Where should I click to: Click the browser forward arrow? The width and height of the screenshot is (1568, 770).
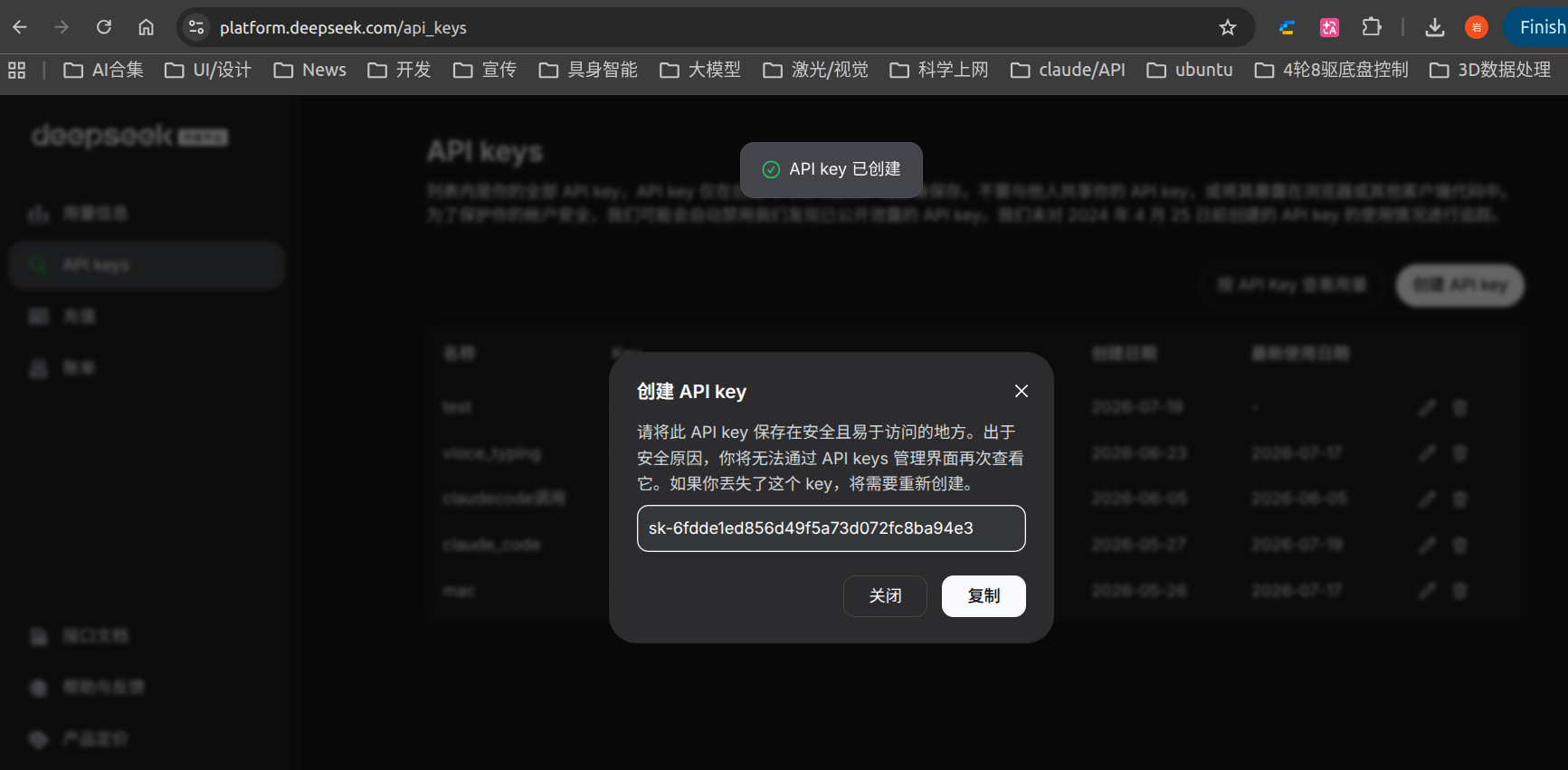[62, 27]
